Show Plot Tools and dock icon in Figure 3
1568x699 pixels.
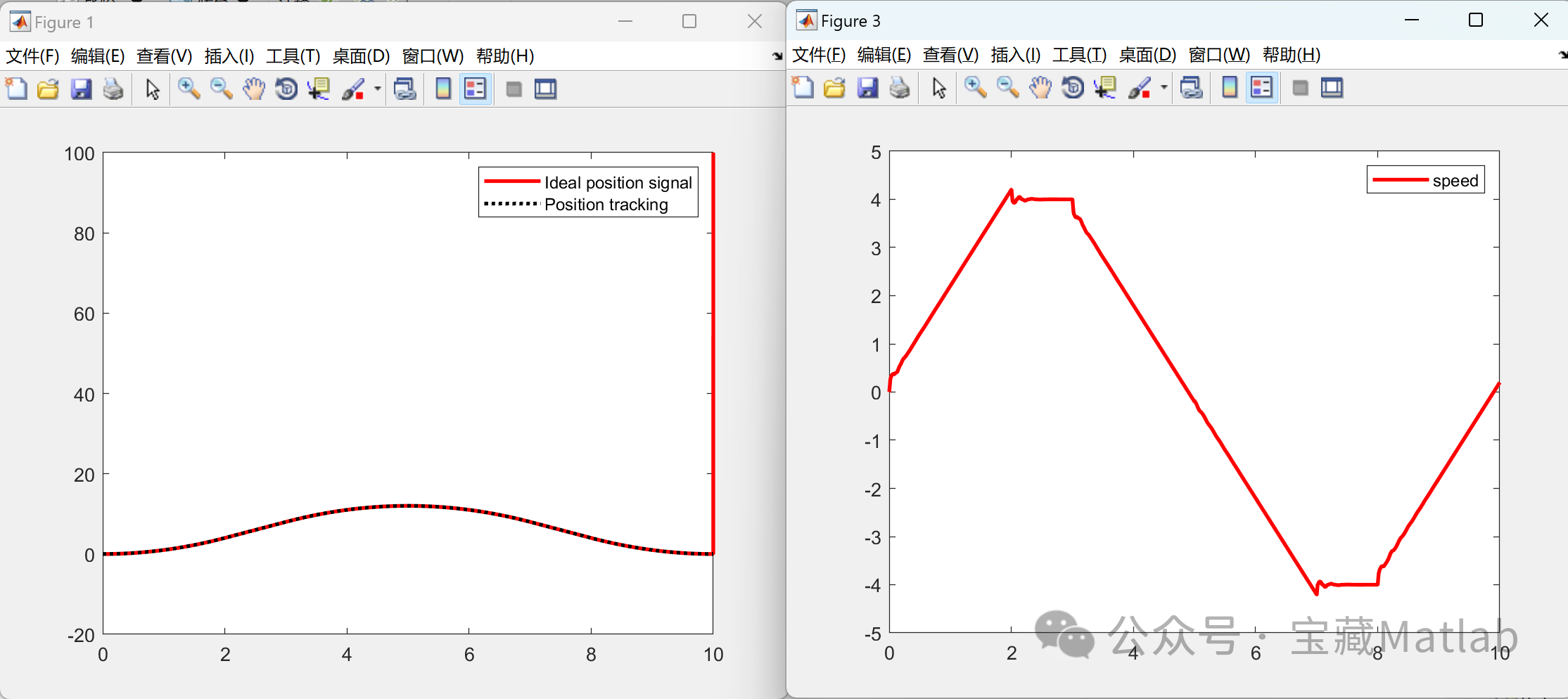pyautogui.click(x=1332, y=87)
